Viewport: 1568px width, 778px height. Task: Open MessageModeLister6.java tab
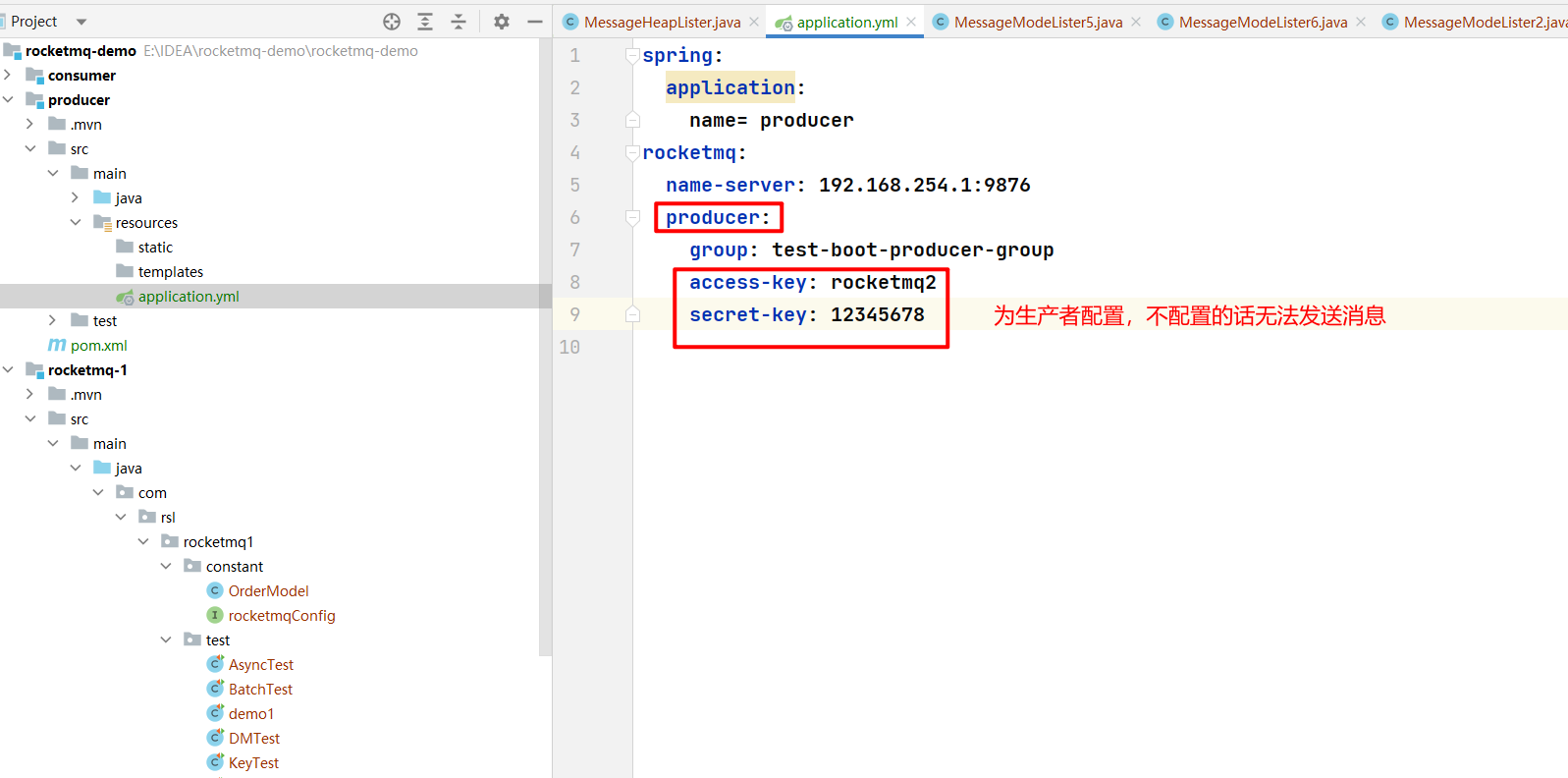coord(1263,22)
